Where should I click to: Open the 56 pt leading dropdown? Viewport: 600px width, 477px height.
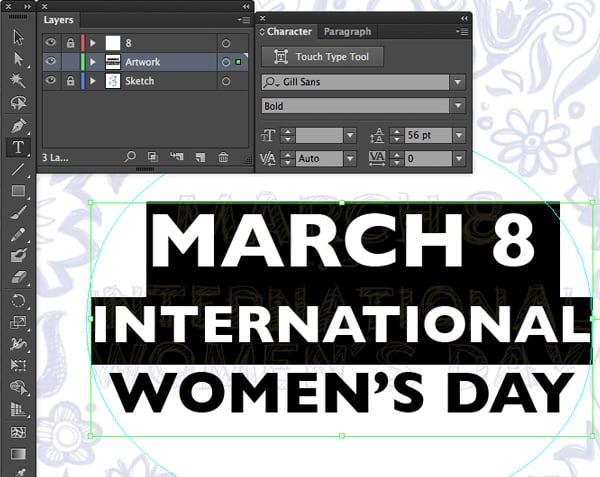pos(459,135)
